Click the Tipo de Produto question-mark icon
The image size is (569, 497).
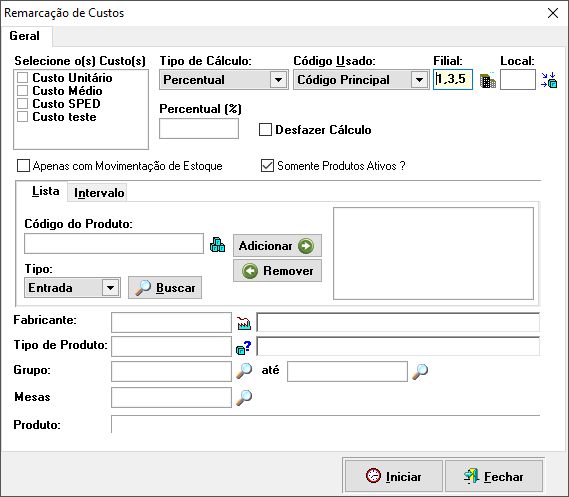pyautogui.click(x=243, y=348)
